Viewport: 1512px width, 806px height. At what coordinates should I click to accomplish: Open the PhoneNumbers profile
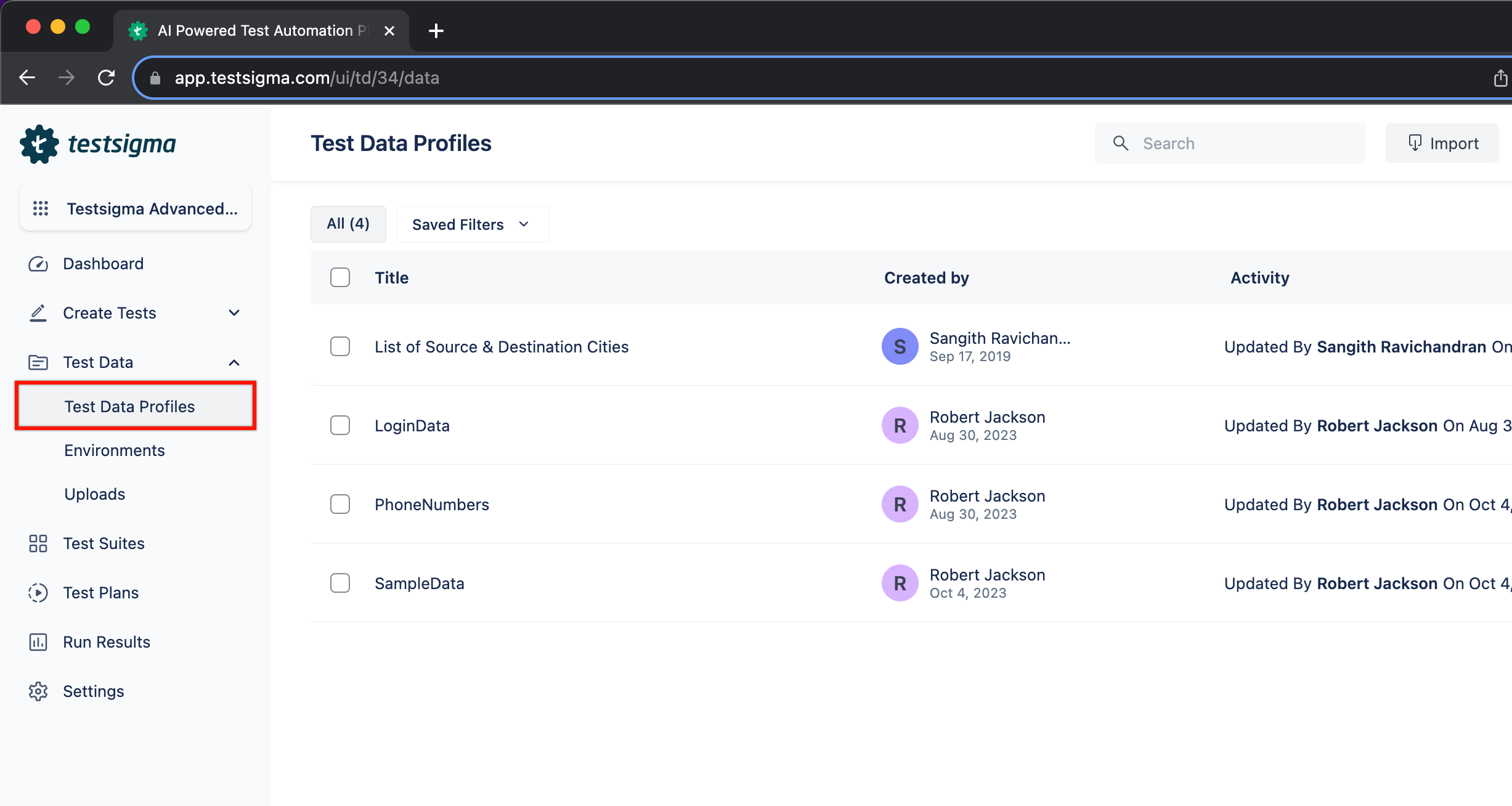point(432,505)
